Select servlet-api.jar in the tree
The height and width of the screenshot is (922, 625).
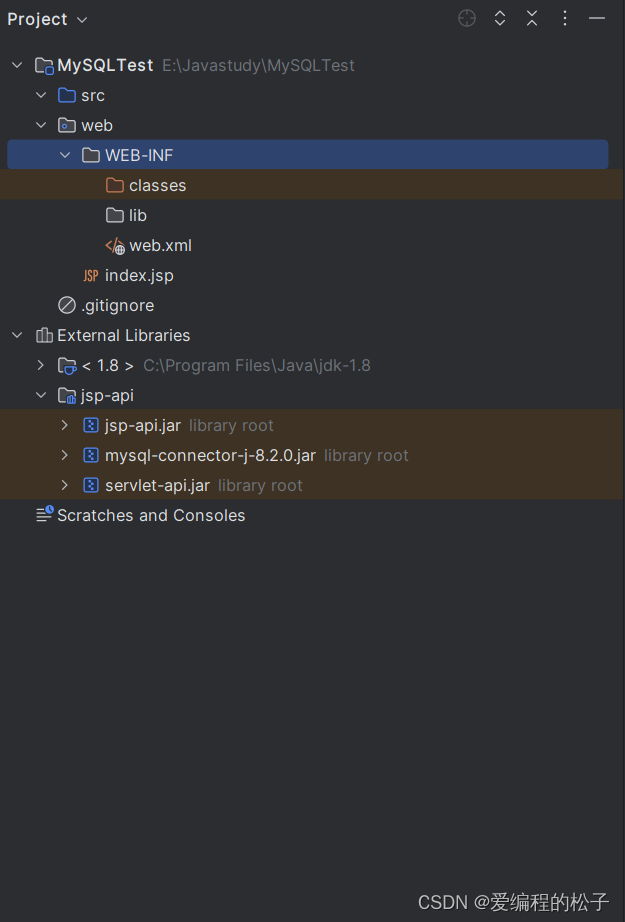(x=158, y=485)
